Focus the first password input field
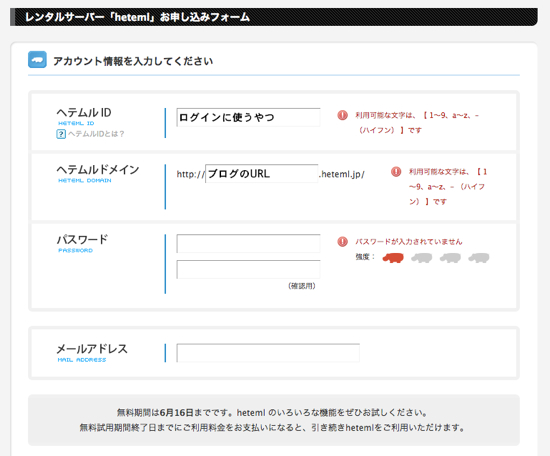This screenshot has width=550, height=456. click(248, 243)
